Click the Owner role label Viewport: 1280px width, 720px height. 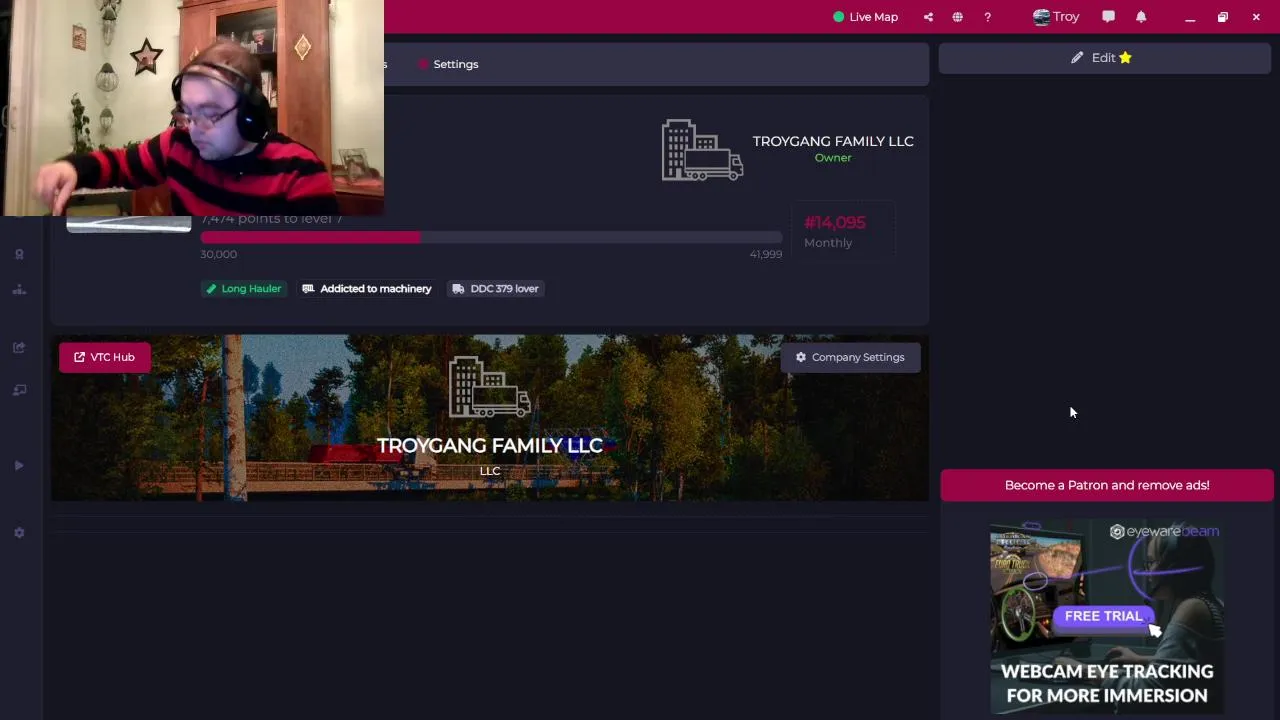pyautogui.click(x=833, y=158)
